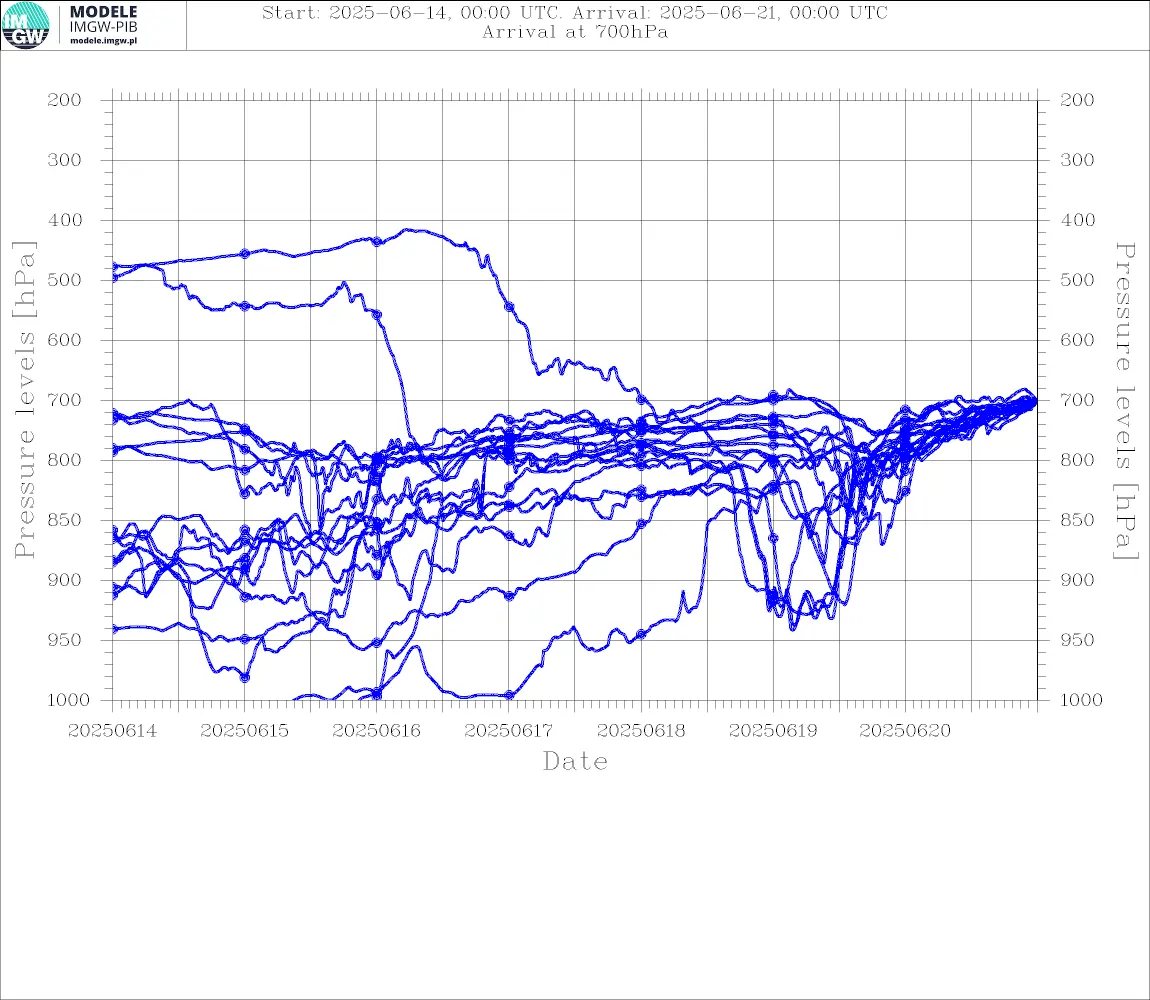Click the 20250619 date axis label

[x=773, y=731]
